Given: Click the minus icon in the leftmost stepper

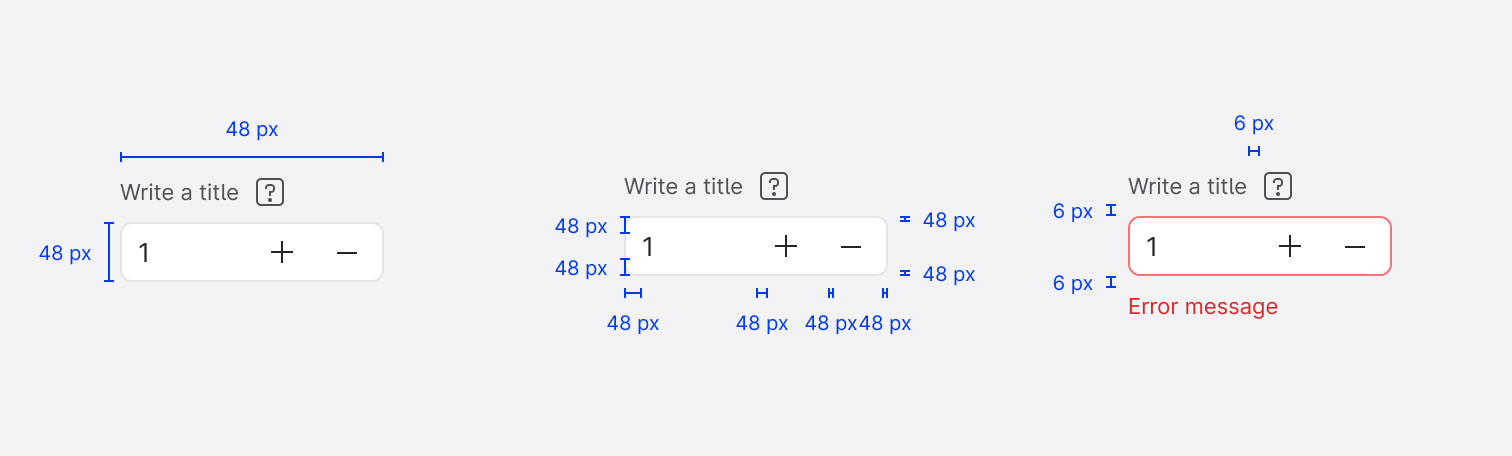Looking at the screenshot, I should click(x=346, y=253).
